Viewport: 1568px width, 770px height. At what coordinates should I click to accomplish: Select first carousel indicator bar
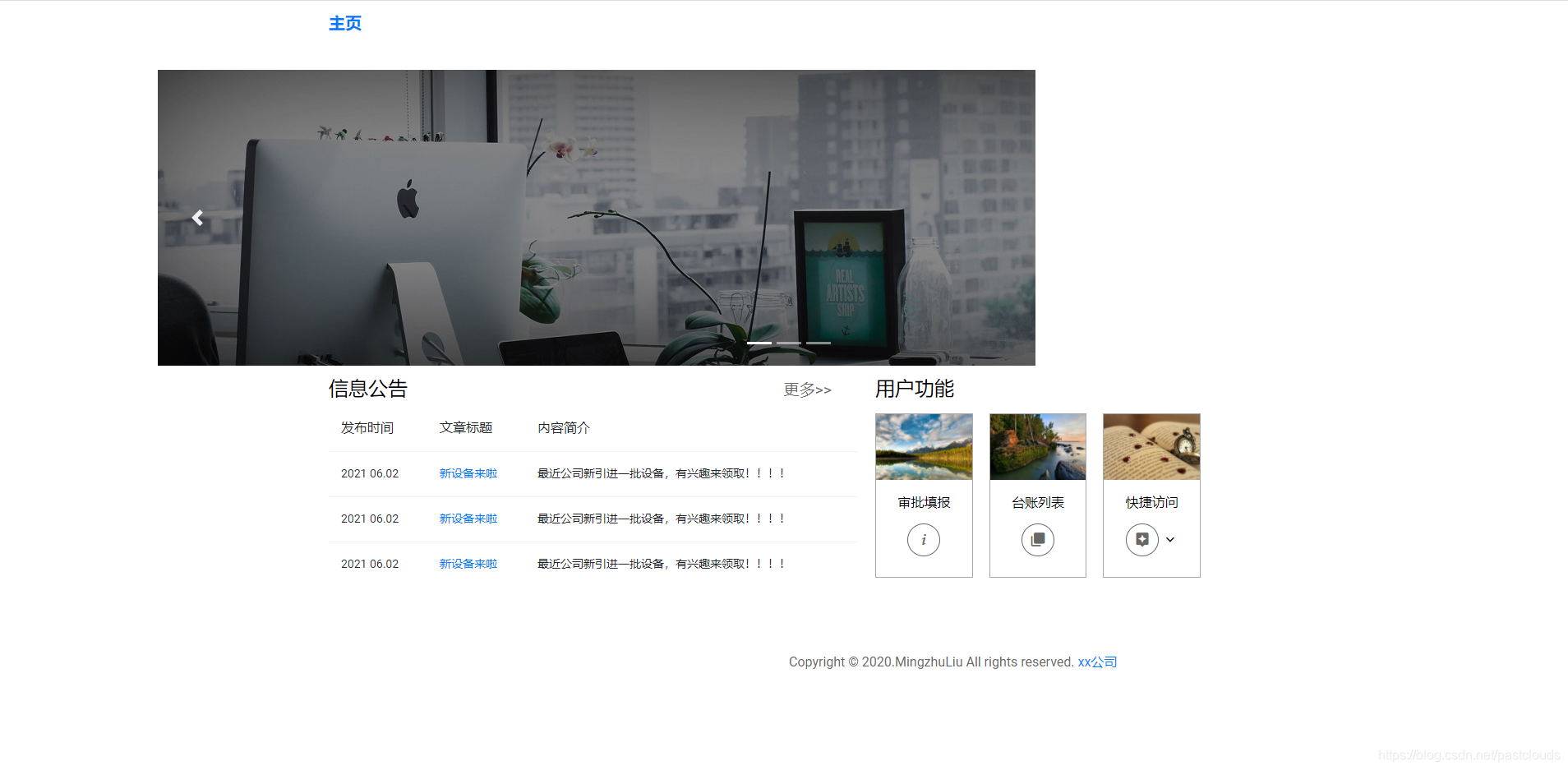(759, 343)
